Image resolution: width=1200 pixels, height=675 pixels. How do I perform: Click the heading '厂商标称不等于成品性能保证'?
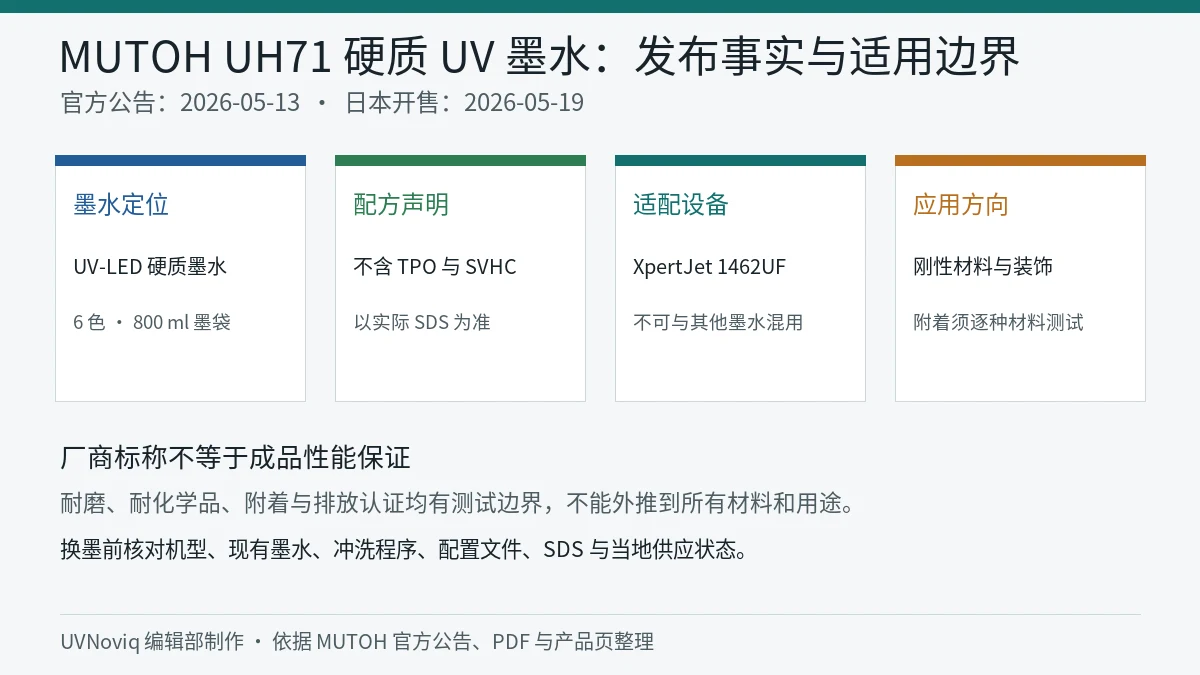236,459
